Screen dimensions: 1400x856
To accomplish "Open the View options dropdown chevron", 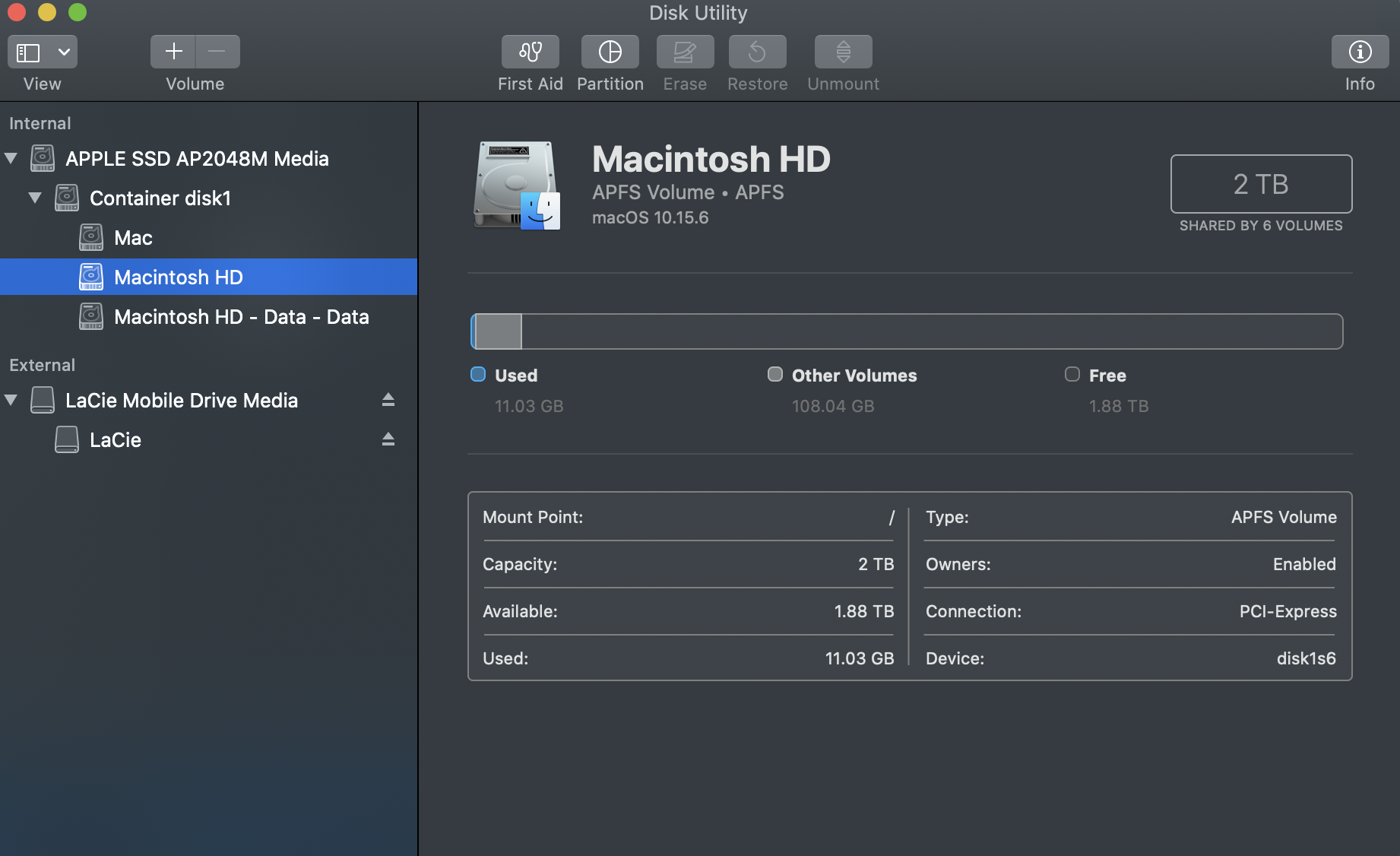I will [x=64, y=52].
